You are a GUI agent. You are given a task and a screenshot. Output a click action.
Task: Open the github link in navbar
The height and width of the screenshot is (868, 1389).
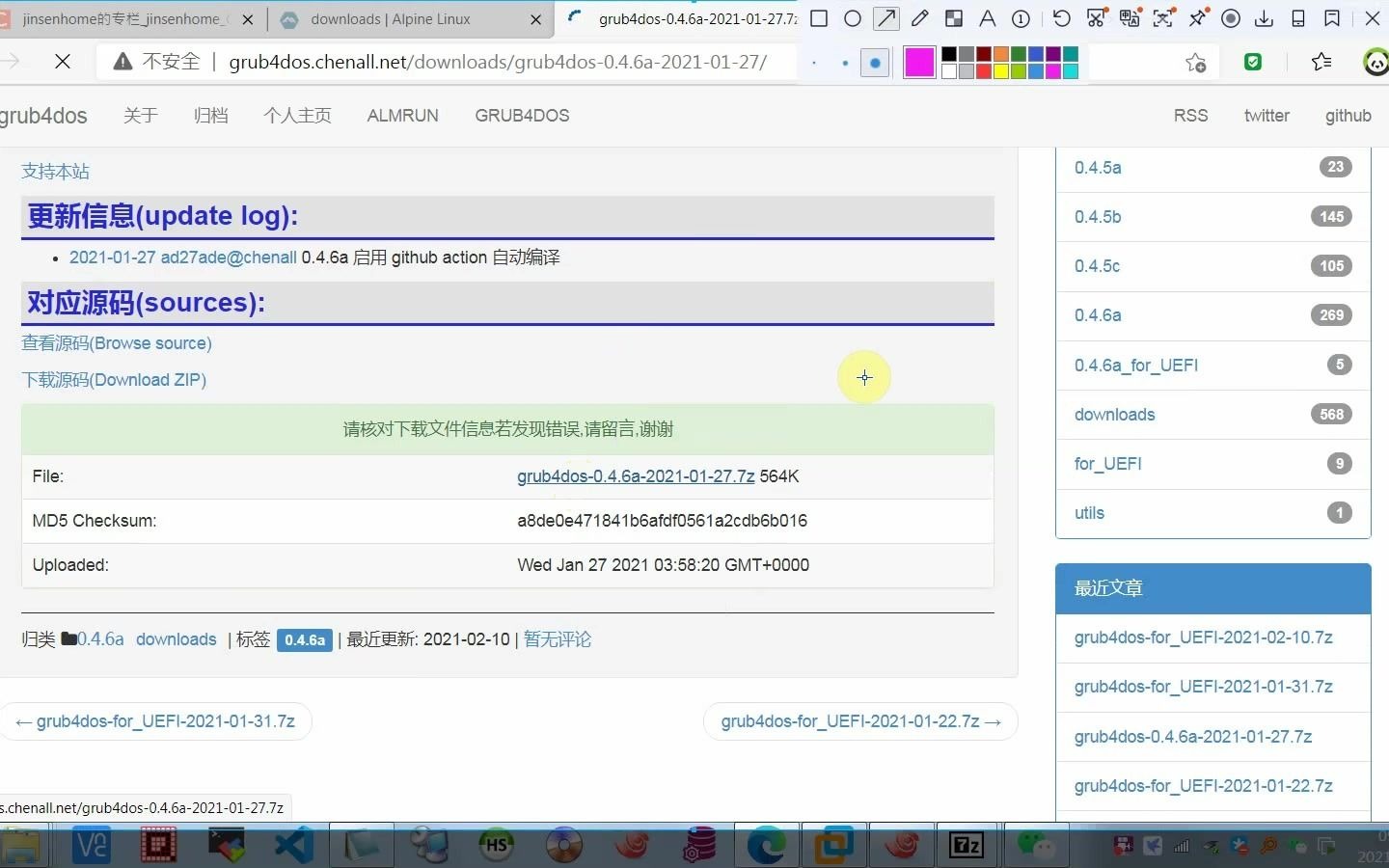tap(1348, 116)
